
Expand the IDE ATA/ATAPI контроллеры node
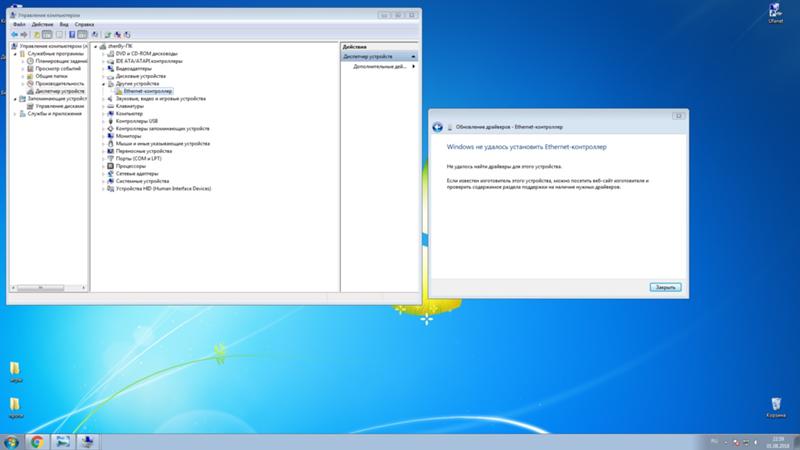point(103,61)
